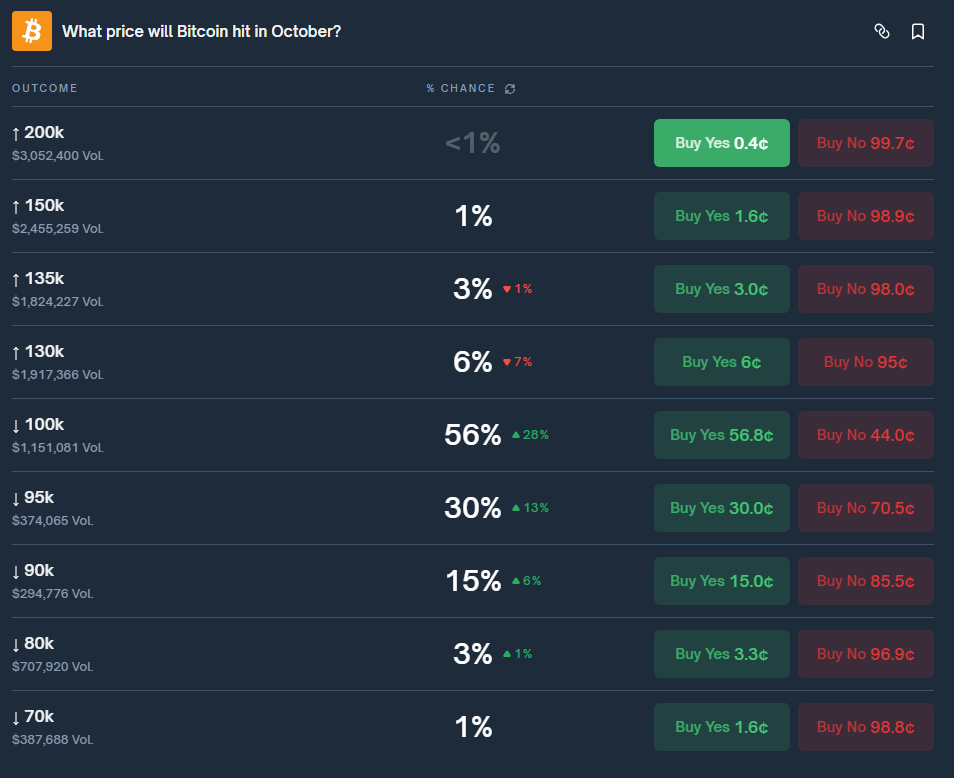
Task: Buy Yes at 1.6¢ for 150k
Action: click(x=721, y=216)
